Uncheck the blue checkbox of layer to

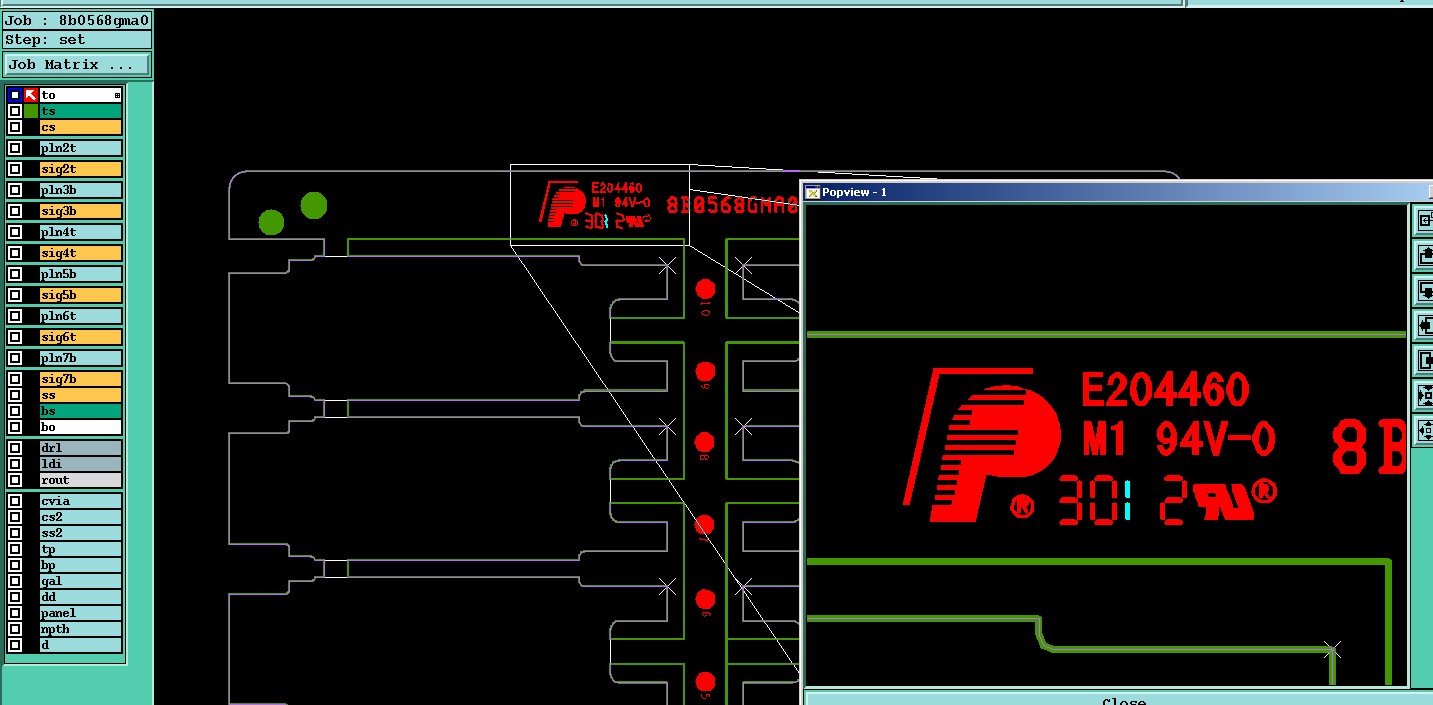pyautogui.click(x=15, y=95)
